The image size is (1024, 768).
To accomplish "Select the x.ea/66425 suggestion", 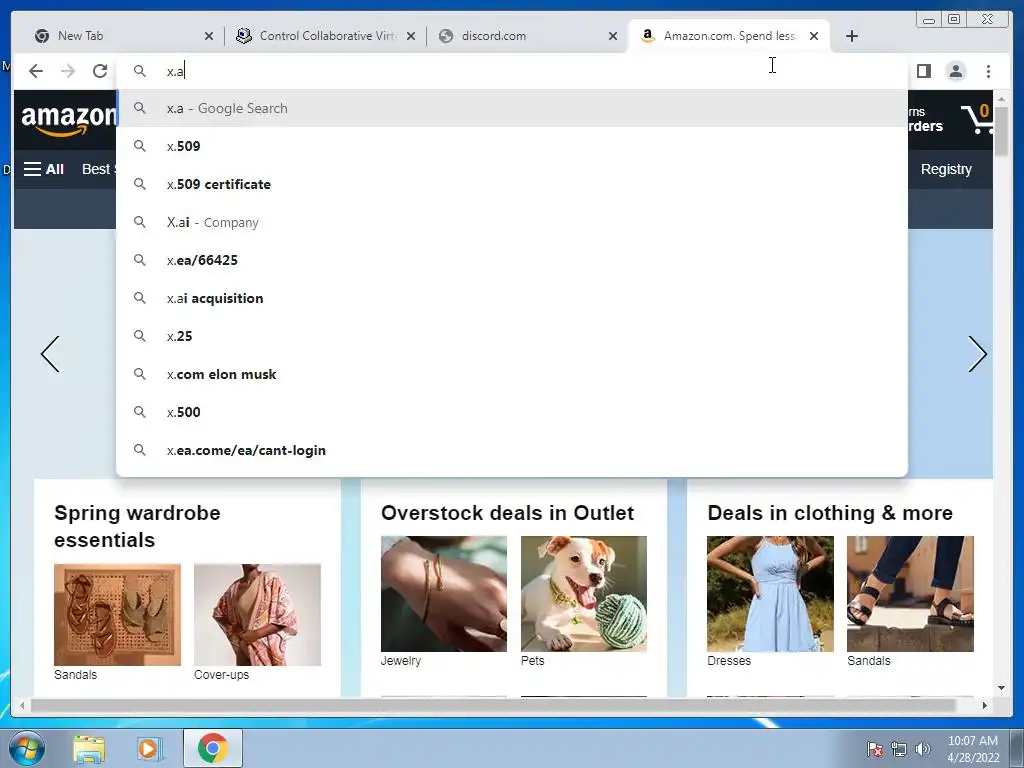I will pyautogui.click(x=512, y=260).
